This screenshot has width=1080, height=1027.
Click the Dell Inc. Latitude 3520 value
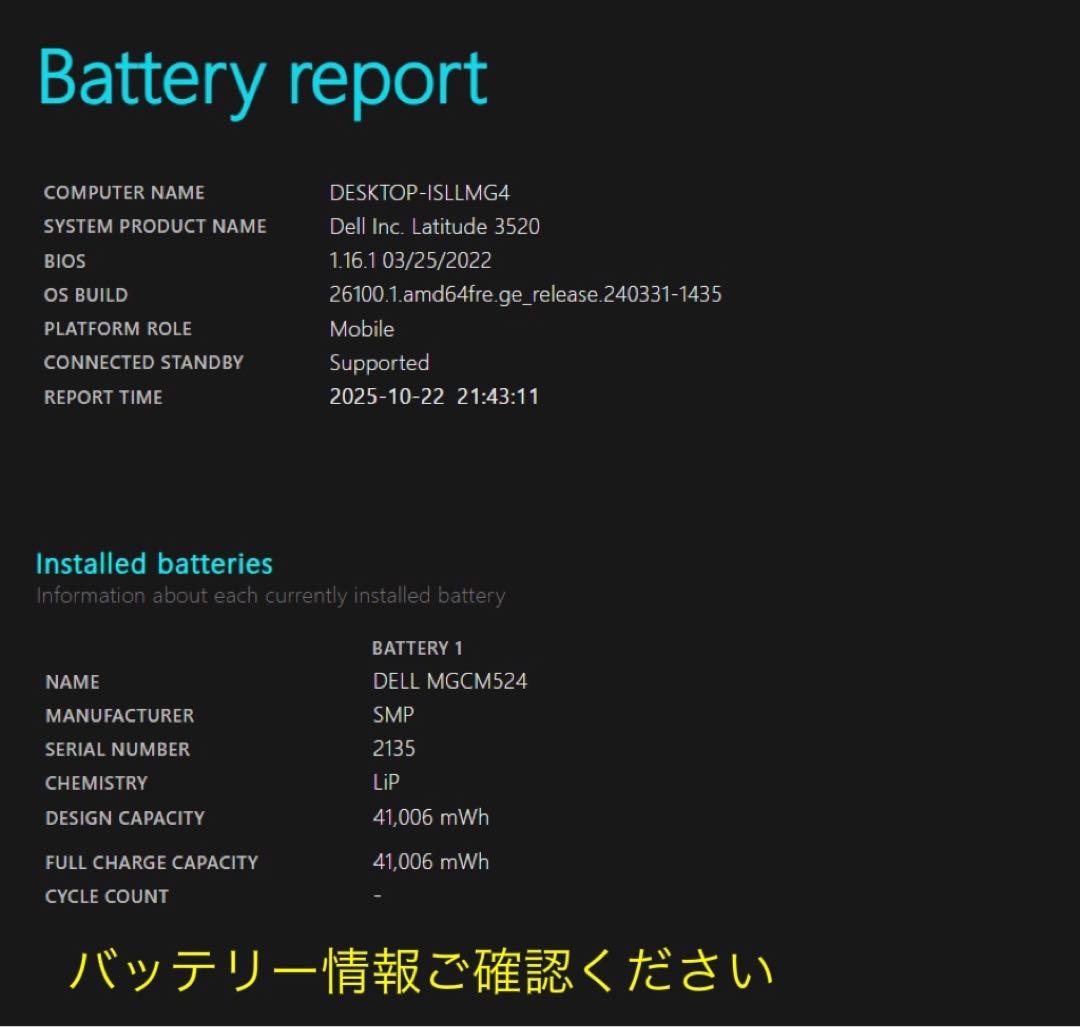point(434,227)
